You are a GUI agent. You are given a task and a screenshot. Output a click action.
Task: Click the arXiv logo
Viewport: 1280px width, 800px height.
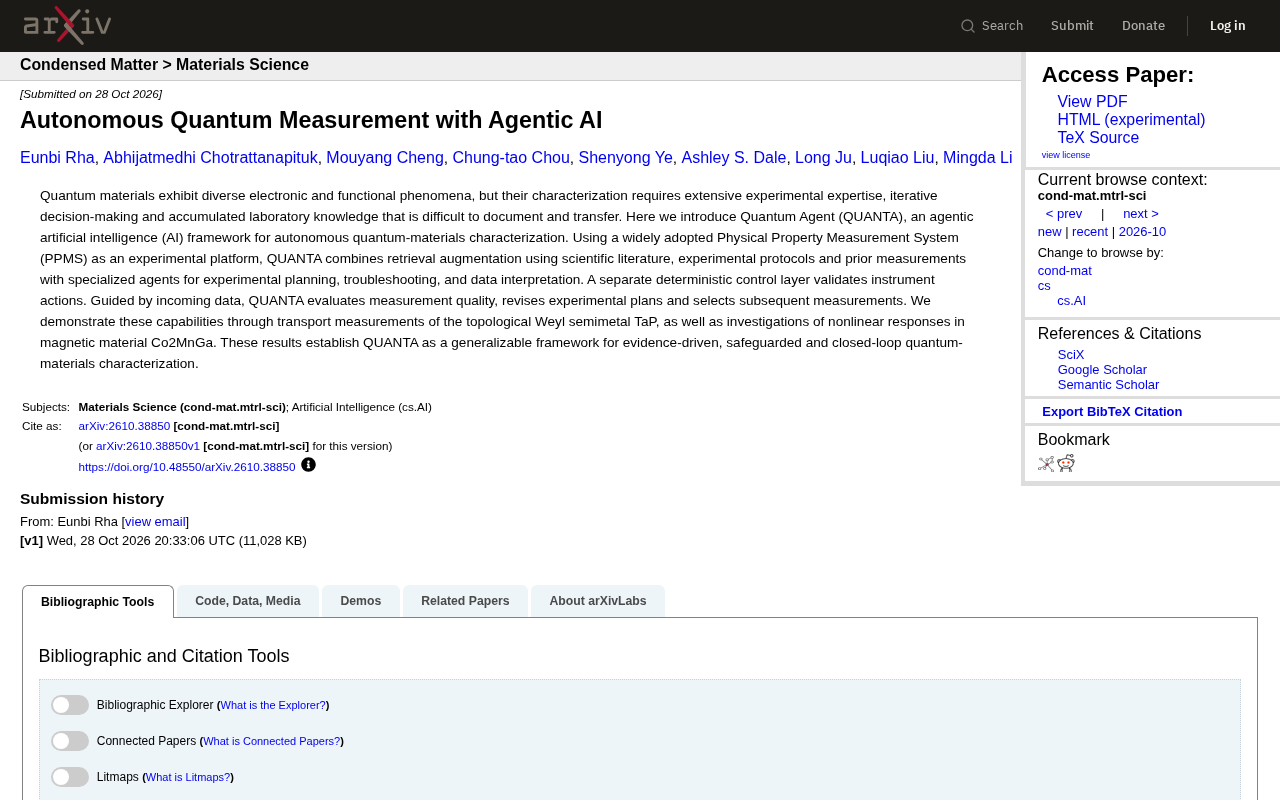tap(67, 25)
